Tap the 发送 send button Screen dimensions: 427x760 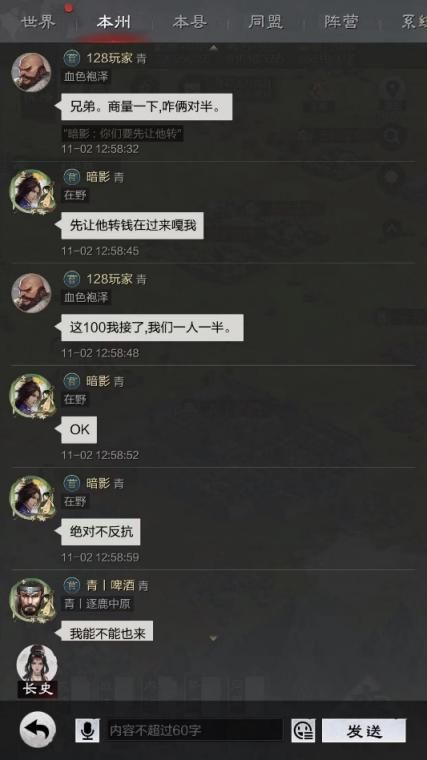click(364, 730)
